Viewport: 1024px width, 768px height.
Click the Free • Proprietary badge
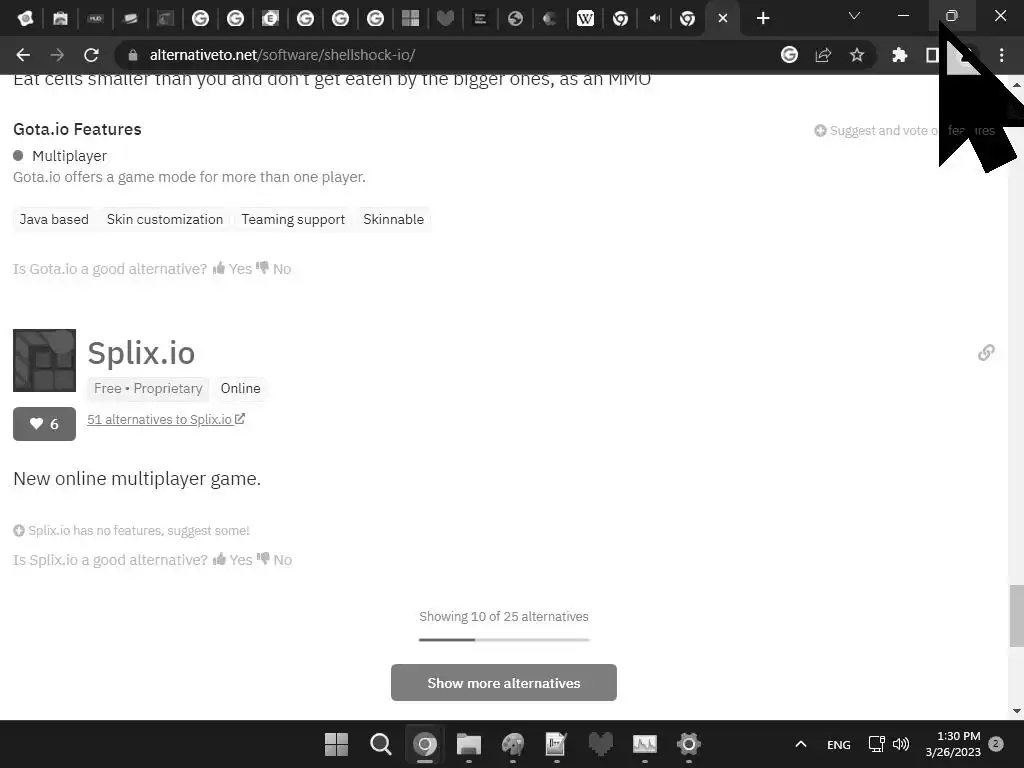pos(148,389)
